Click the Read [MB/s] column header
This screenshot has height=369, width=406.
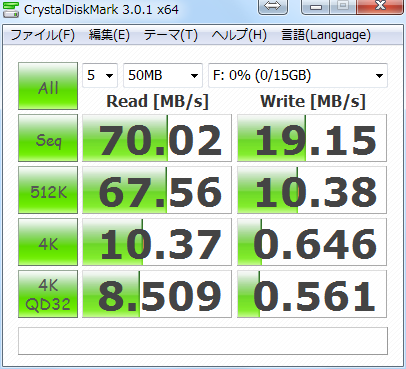coord(157,101)
